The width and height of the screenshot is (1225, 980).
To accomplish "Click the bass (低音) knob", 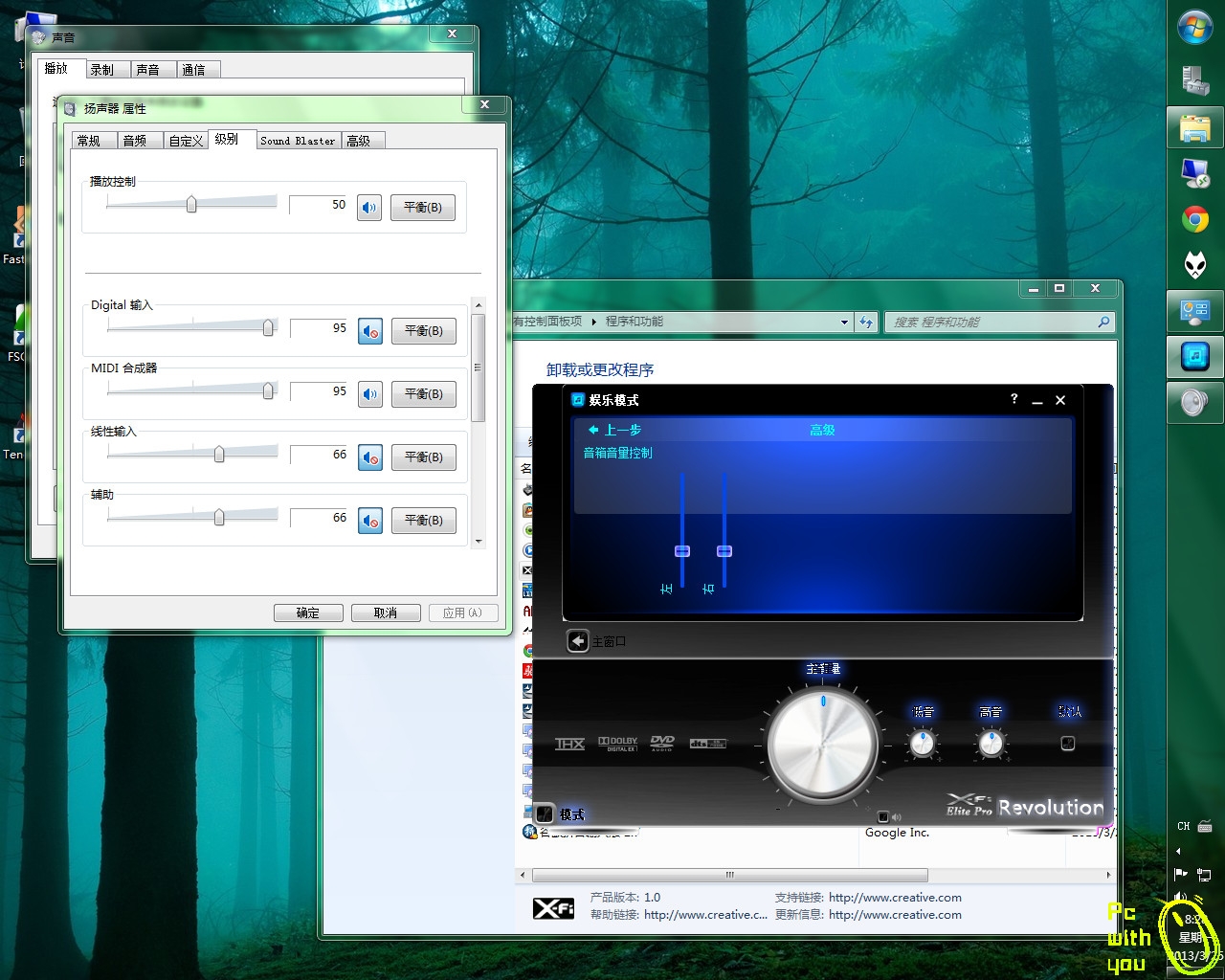I will point(923,744).
